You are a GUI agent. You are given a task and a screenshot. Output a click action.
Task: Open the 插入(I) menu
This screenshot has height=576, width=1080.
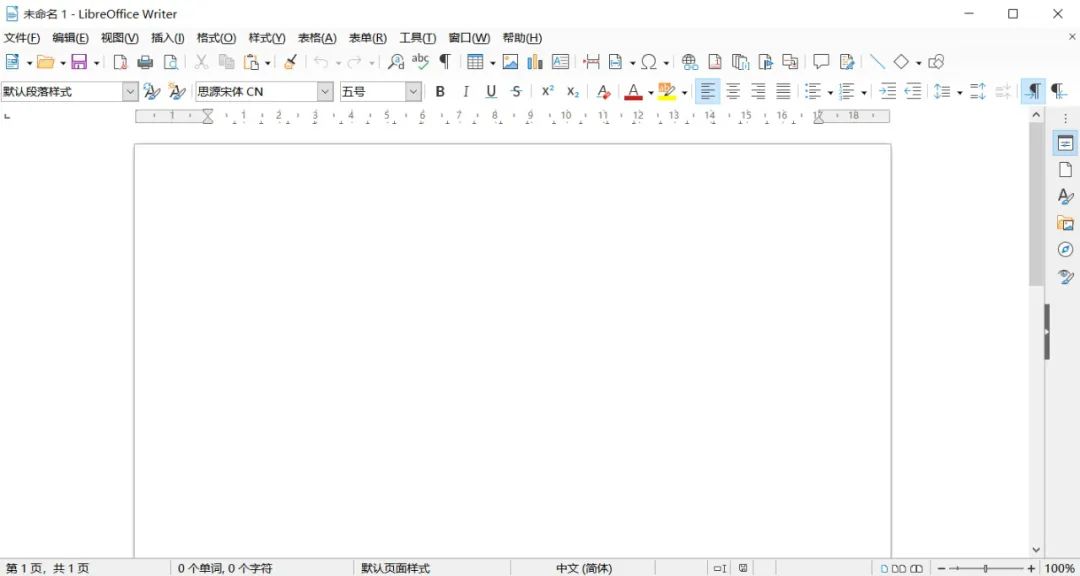coord(167,38)
